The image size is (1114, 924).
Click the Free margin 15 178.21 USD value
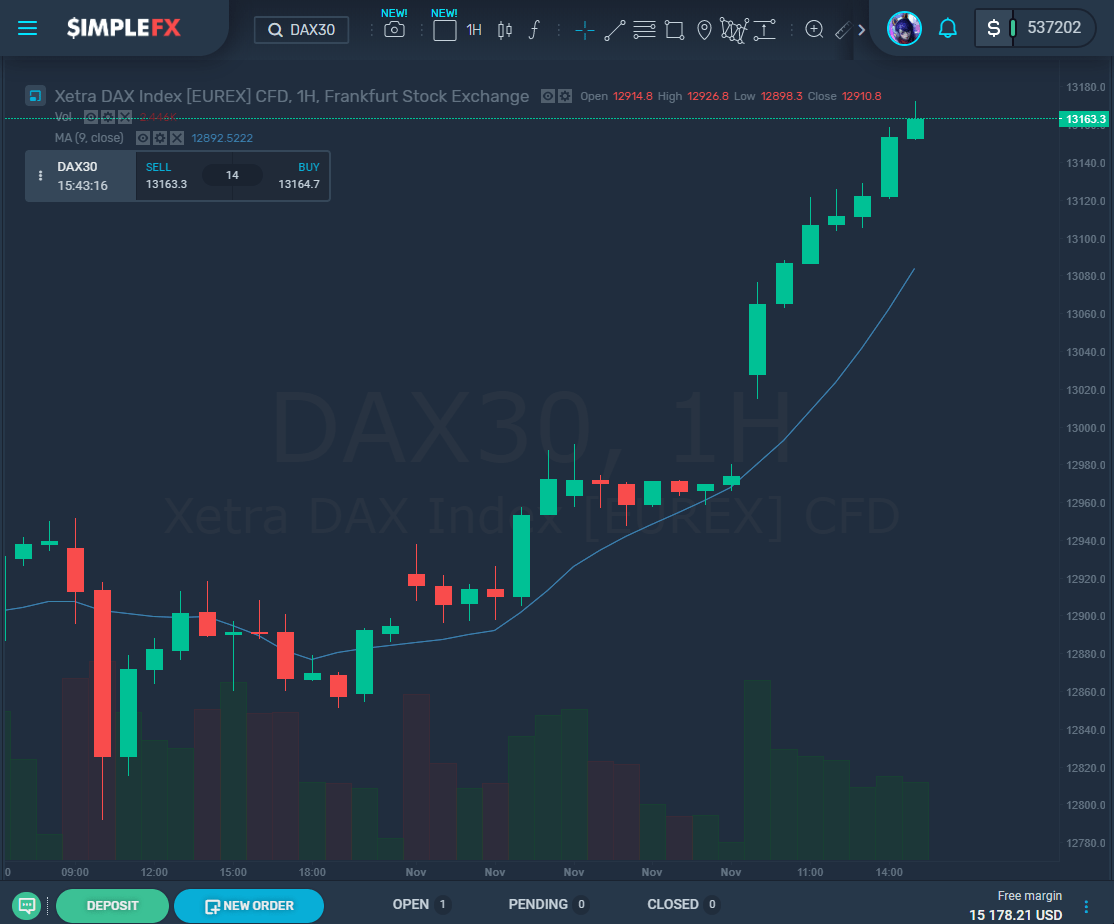tap(1015, 915)
